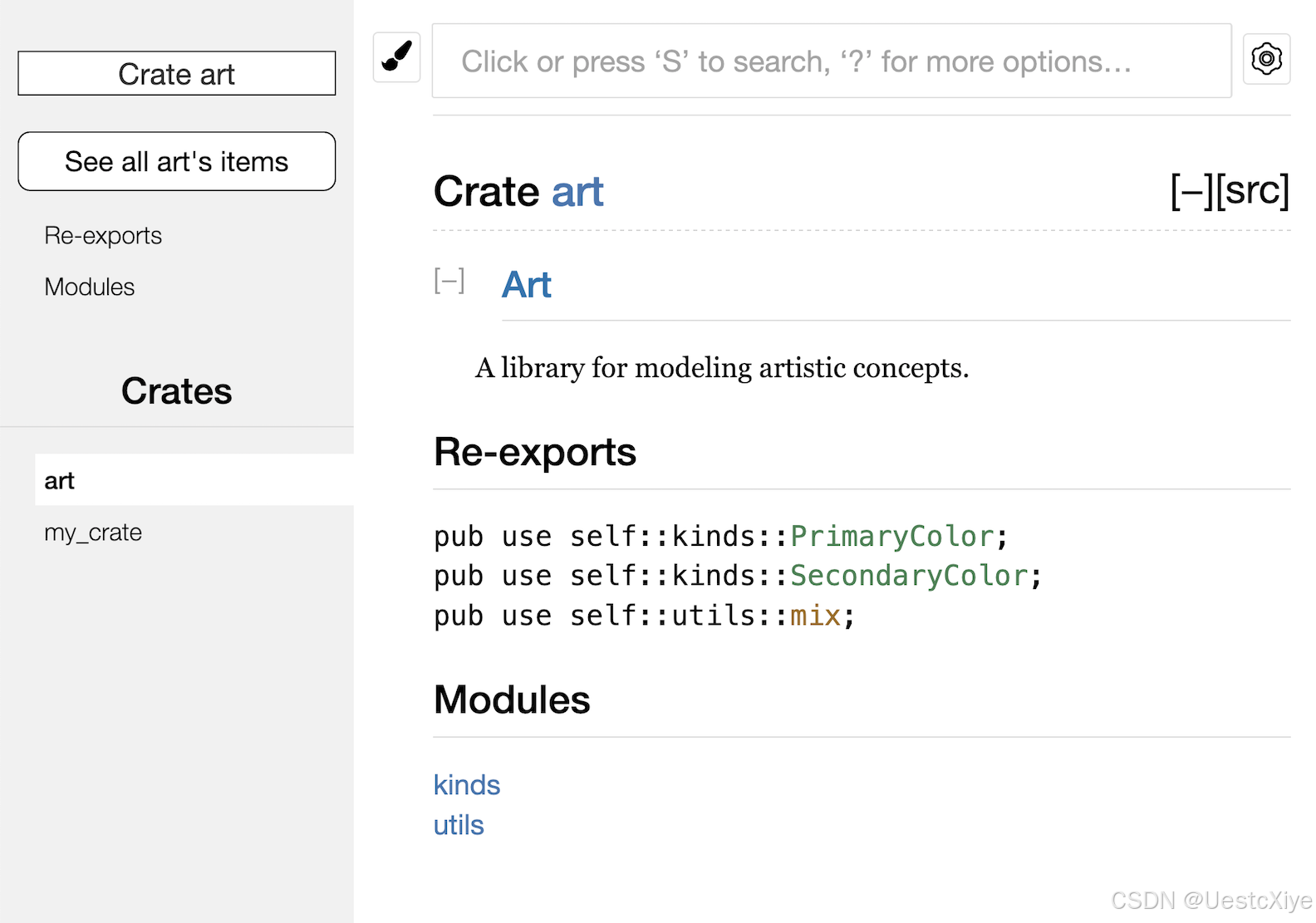Jump to Re-exports in sidebar
The image size is (1316, 923).
(x=103, y=236)
